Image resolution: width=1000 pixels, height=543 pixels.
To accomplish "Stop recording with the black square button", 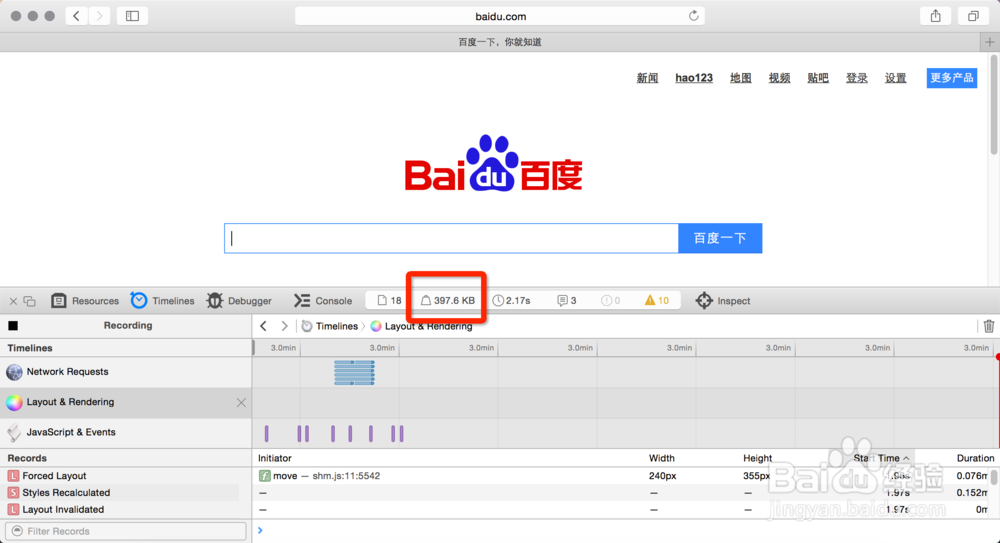I will (13, 325).
